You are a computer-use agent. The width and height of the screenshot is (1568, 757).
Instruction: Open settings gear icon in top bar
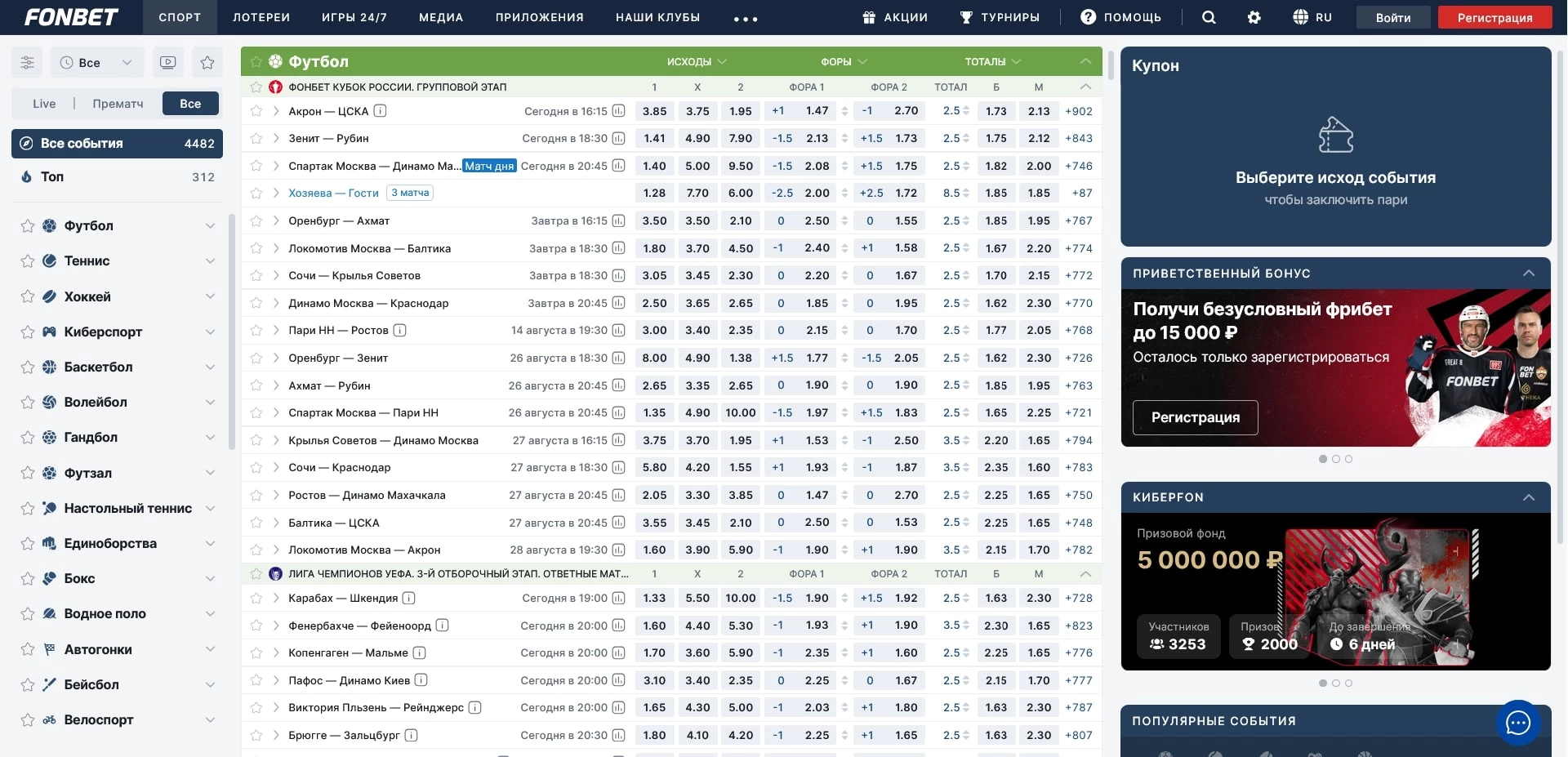(x=1254, y=17)
